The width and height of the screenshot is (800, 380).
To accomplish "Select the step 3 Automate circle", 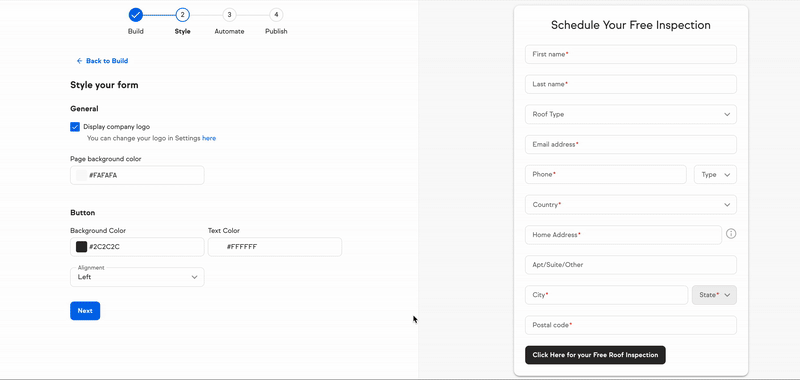I will [x=229, y=15].
